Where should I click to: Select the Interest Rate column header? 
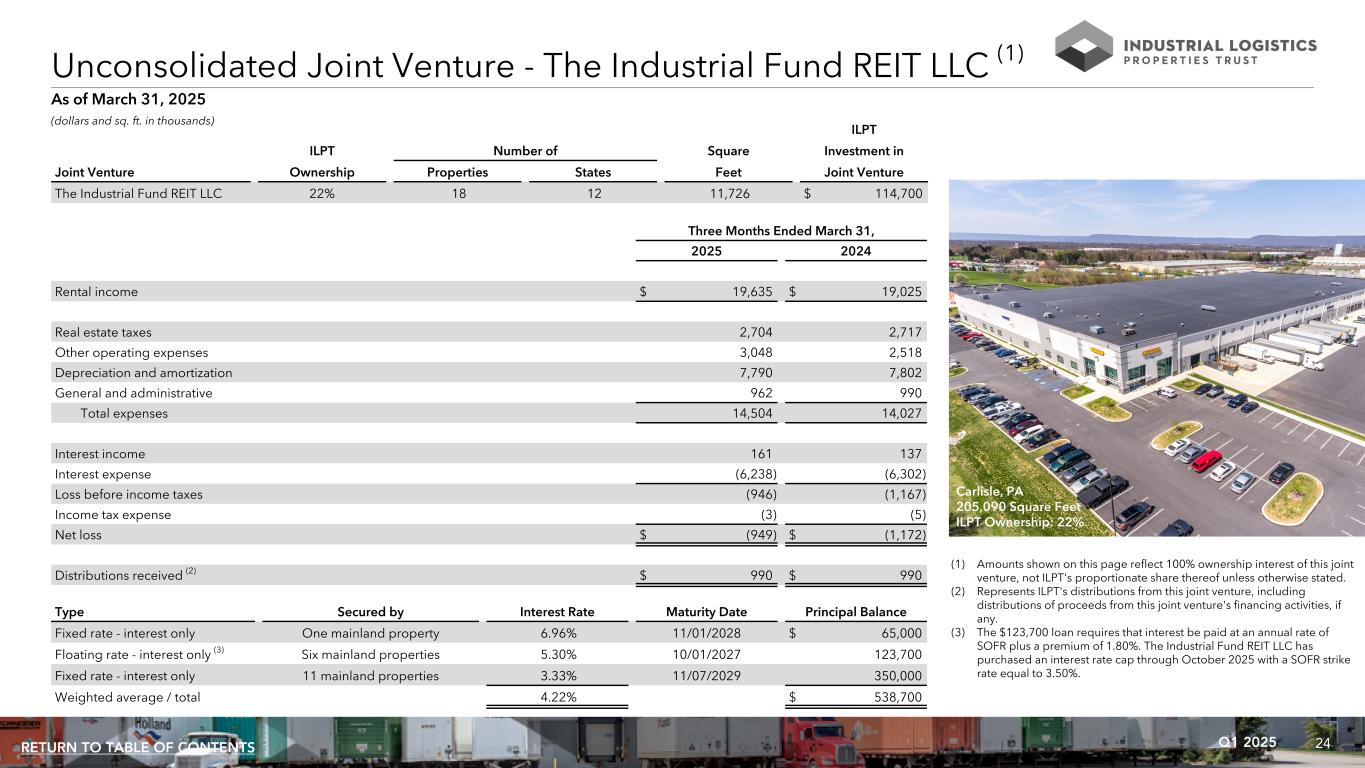click(556, 612)
